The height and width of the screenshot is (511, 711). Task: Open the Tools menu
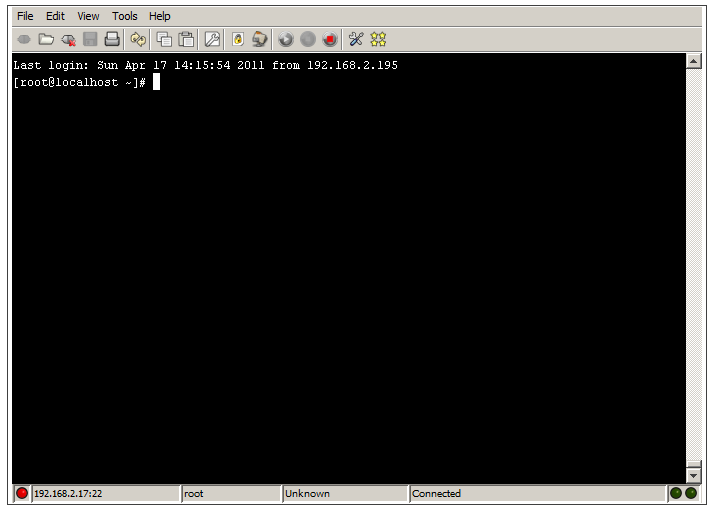point(125,16)
